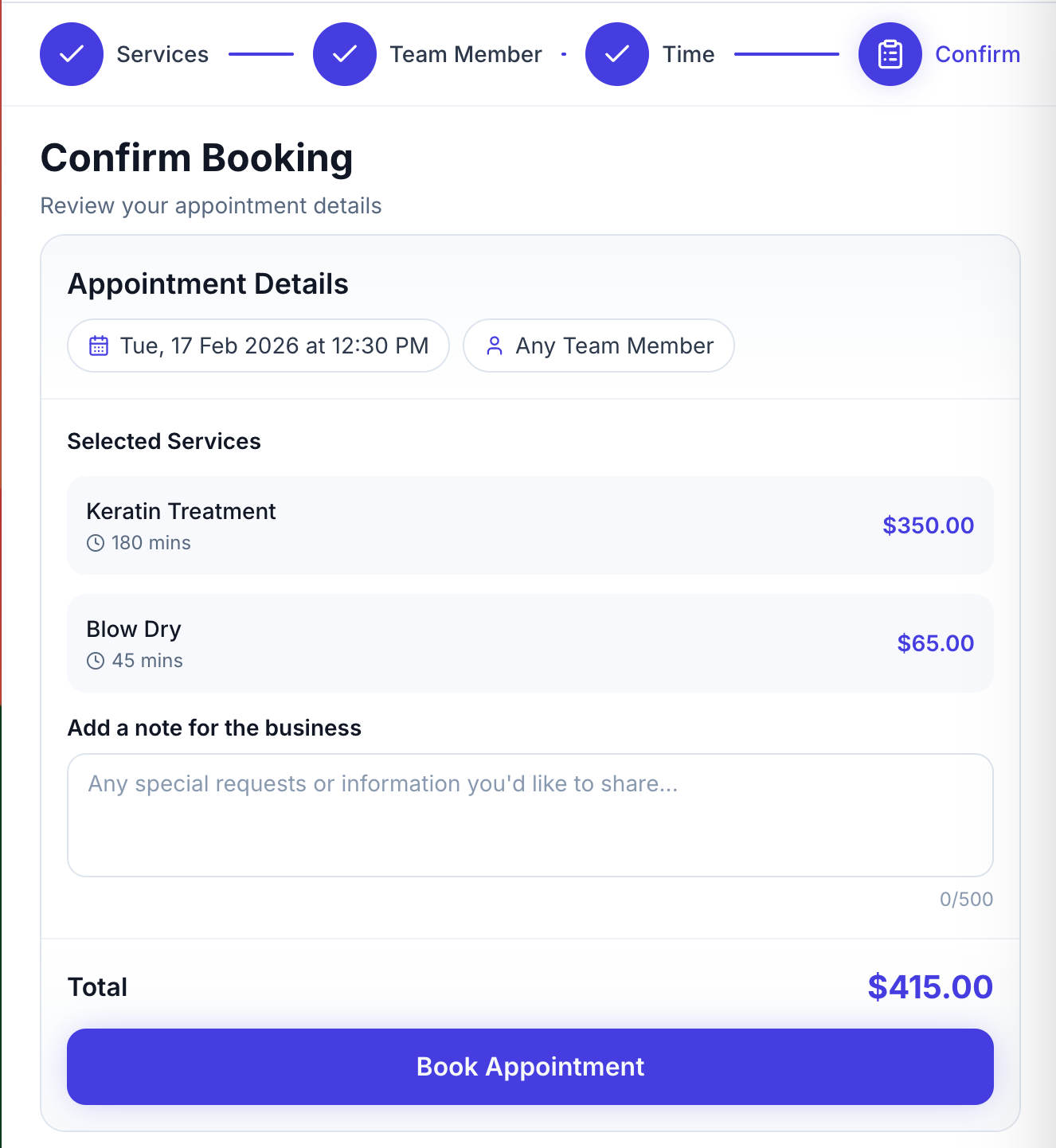The image size is (1056, 1148).
Task: Click the calendar icon in date chip
Action: (99, 346)
